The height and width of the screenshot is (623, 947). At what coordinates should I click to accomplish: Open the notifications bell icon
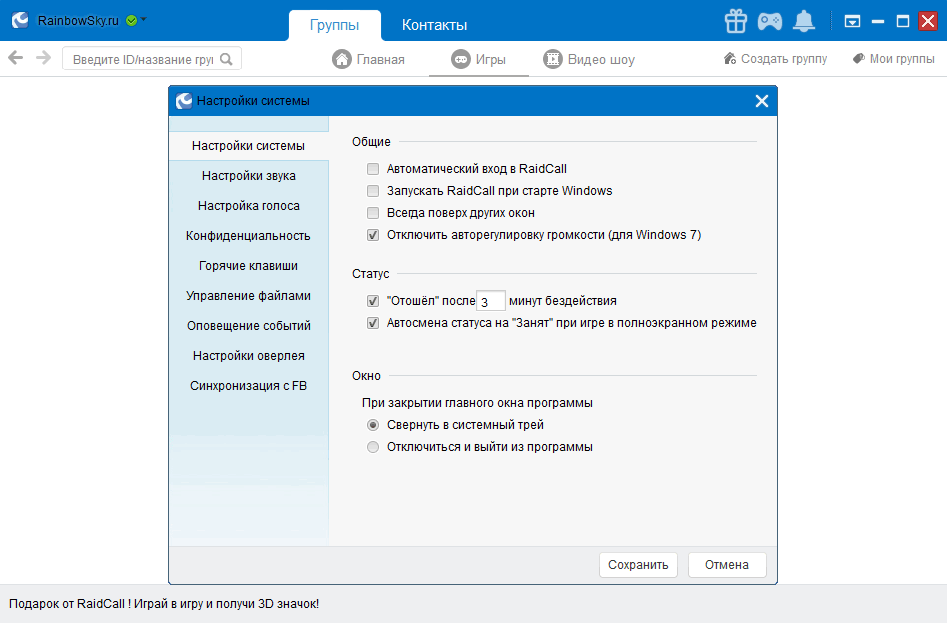[x=804, y=21]
